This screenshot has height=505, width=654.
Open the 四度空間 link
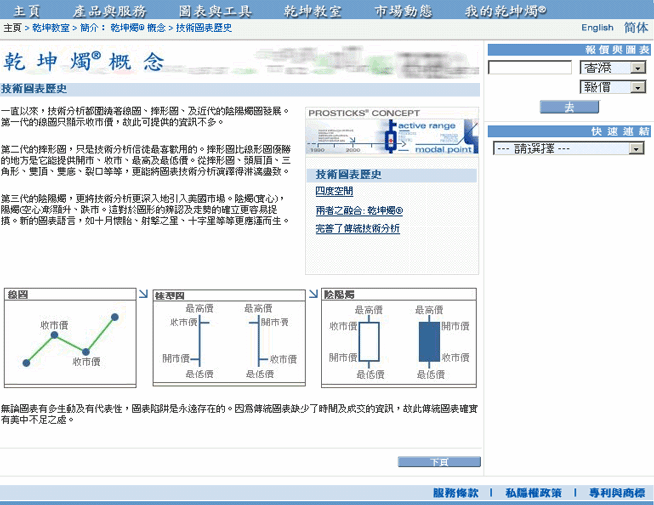[334, 191]
